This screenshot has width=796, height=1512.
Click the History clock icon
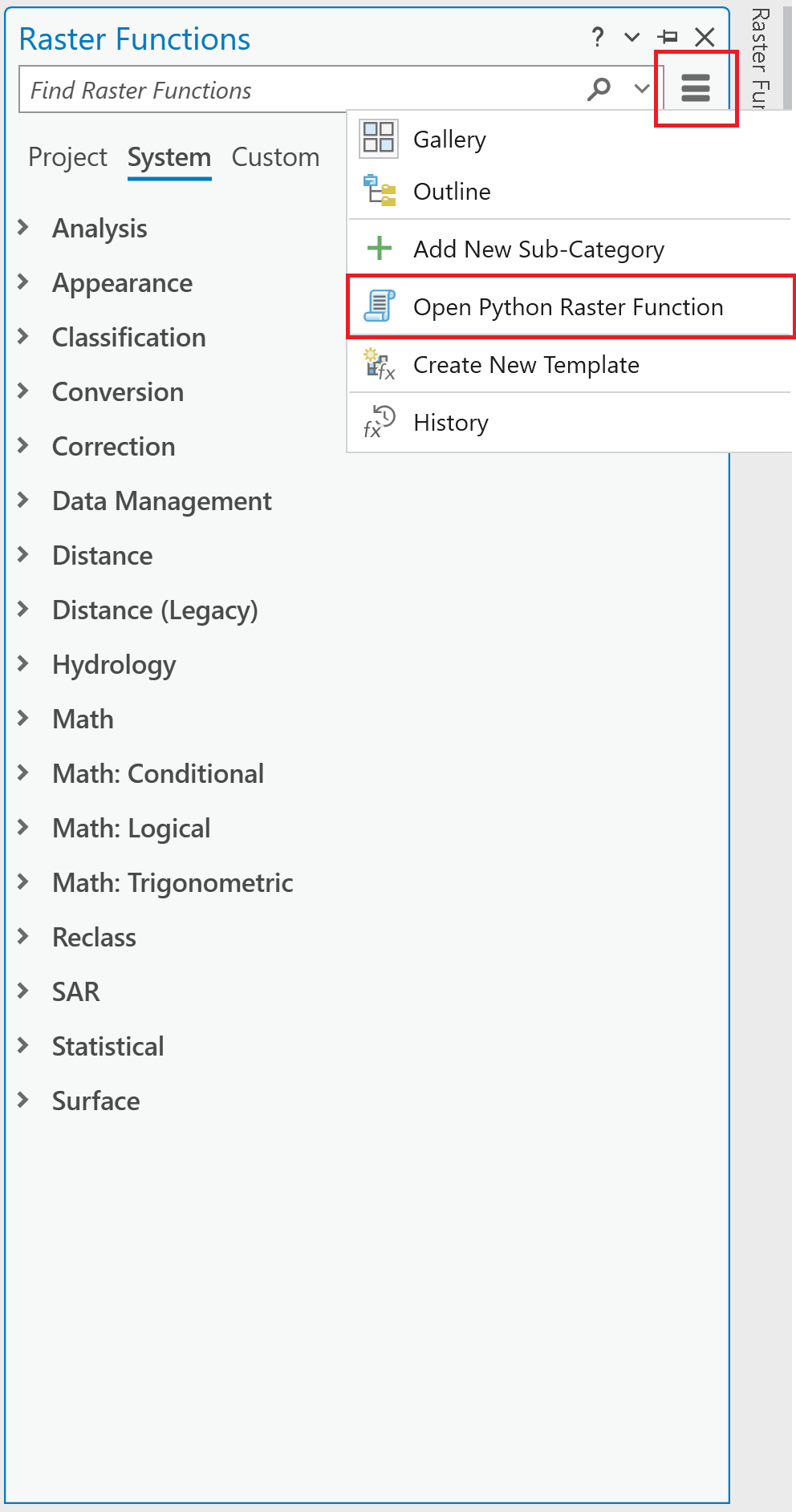(x=379, y=422)
